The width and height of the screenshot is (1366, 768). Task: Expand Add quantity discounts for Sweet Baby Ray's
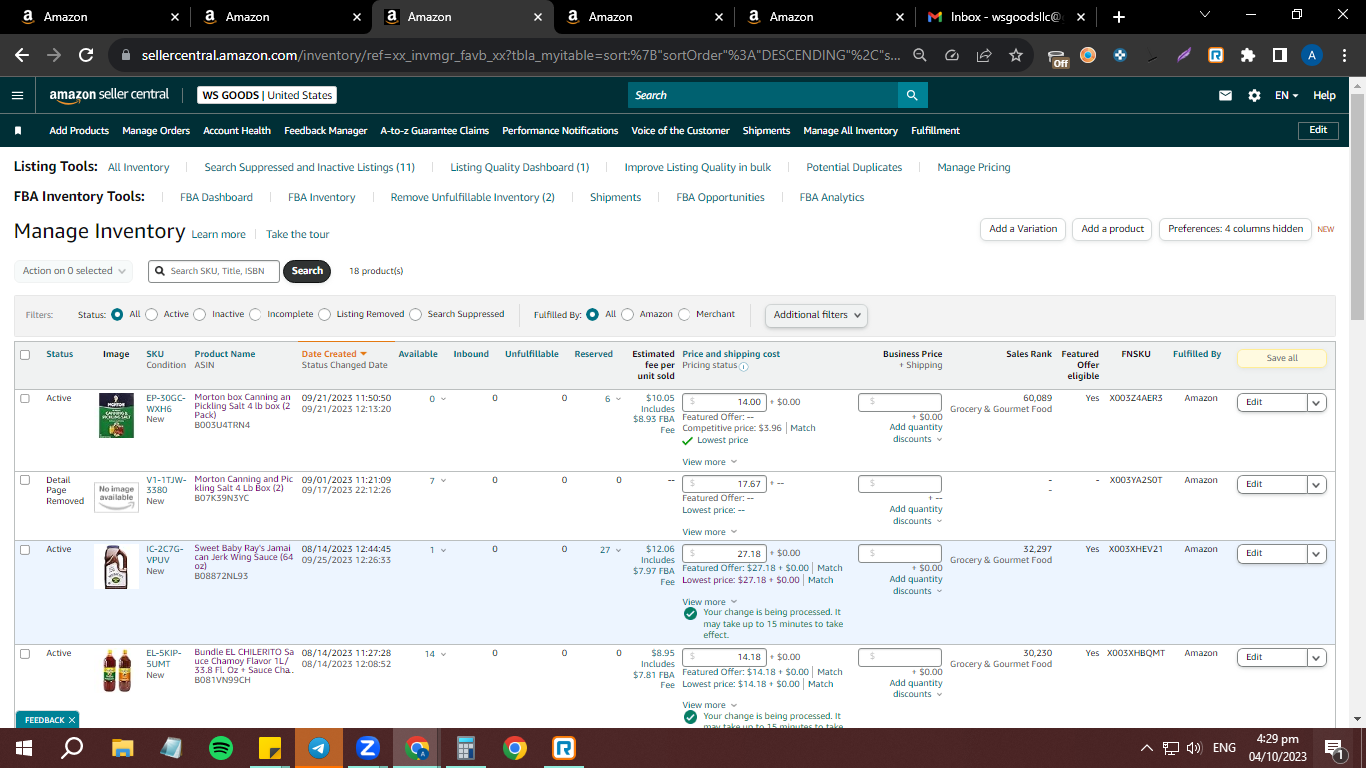click(x=915, y=585)
